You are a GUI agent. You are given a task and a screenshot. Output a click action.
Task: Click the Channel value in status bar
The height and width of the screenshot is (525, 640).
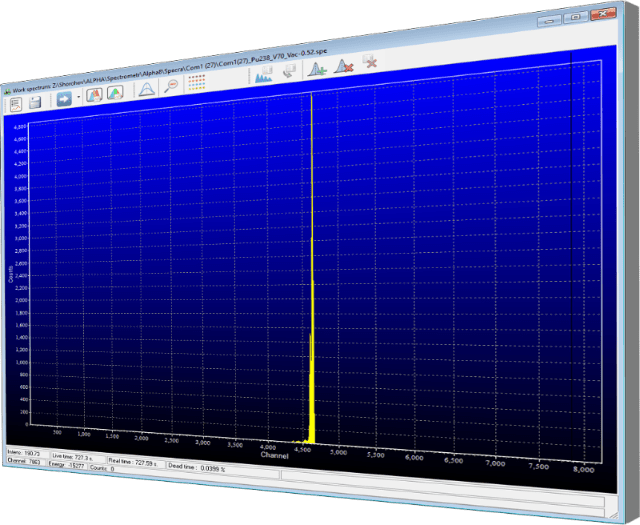tap(24, 461)
